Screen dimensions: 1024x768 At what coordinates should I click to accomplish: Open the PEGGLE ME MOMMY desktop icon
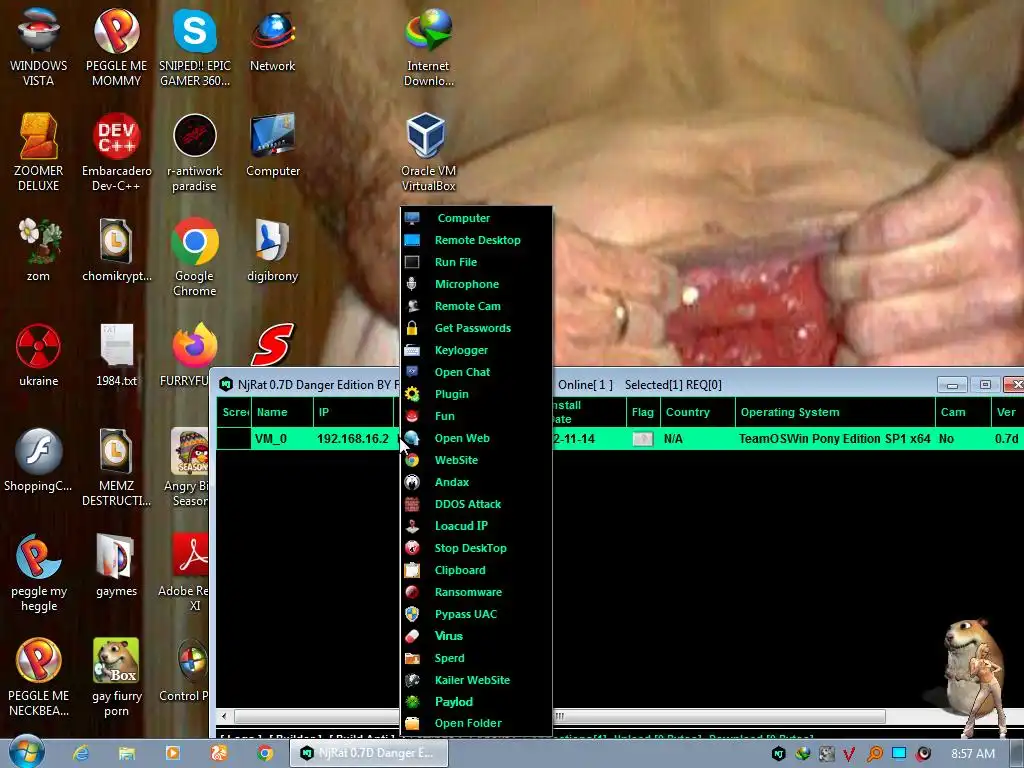[x=116, y=47]
